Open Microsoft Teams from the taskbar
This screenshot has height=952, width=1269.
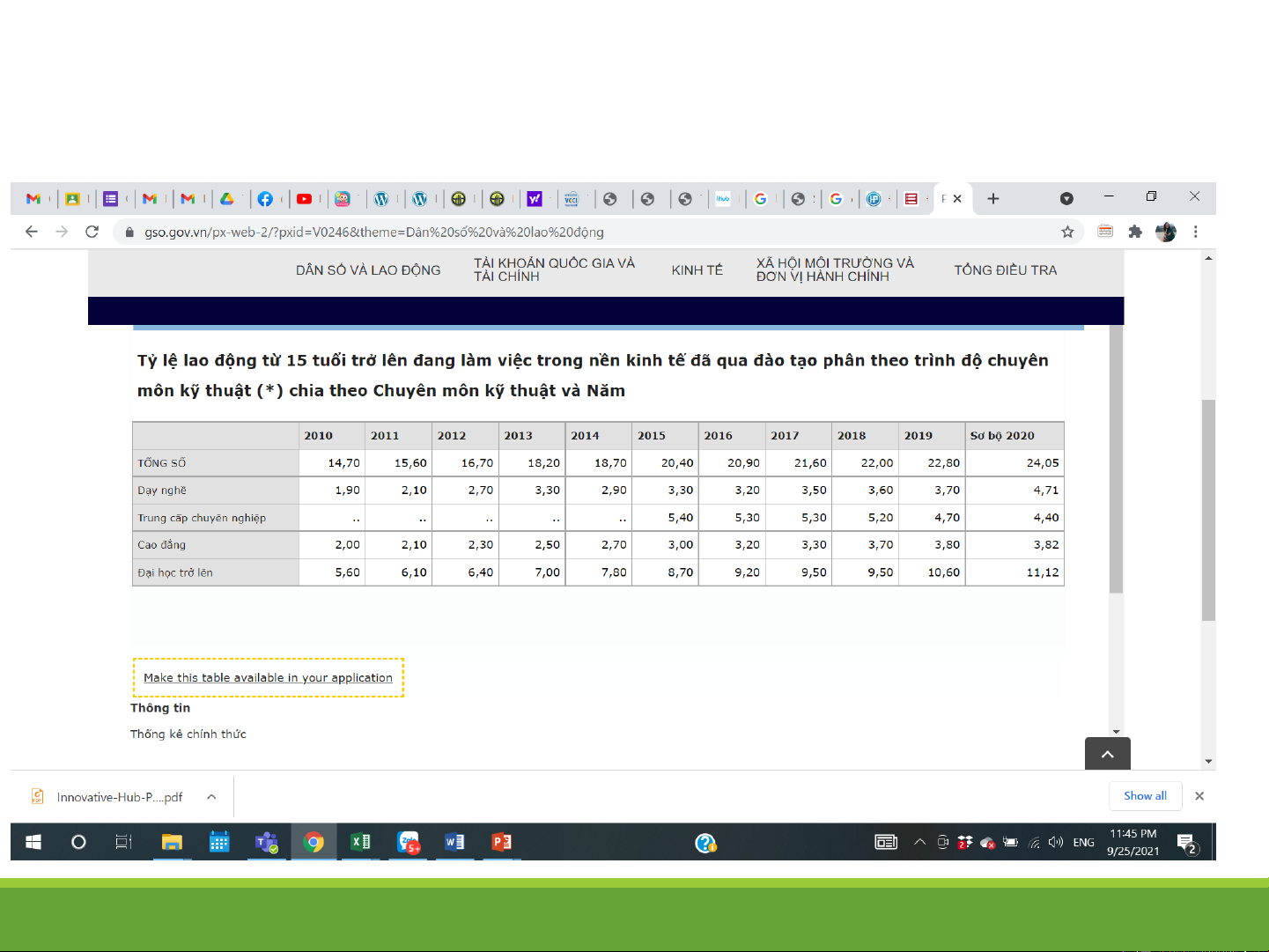[266, 842]
